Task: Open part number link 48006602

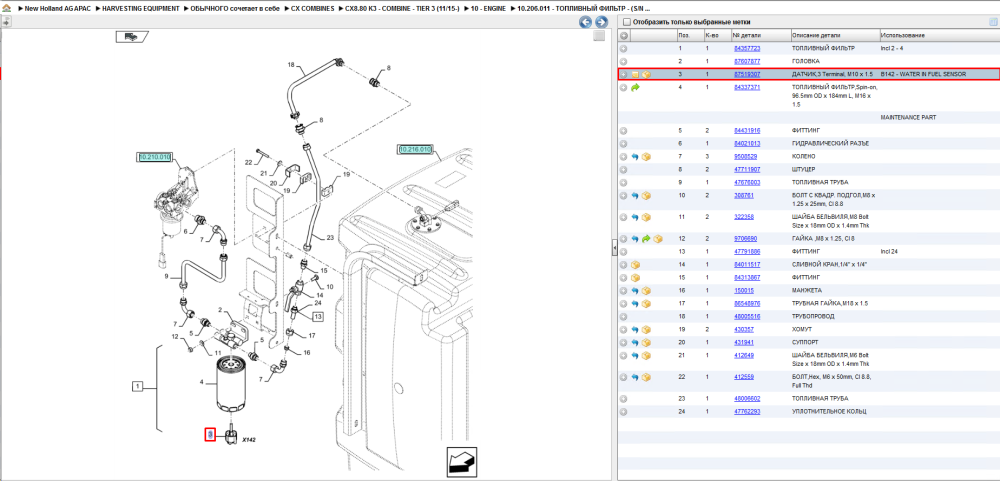Action: (746, 399)
